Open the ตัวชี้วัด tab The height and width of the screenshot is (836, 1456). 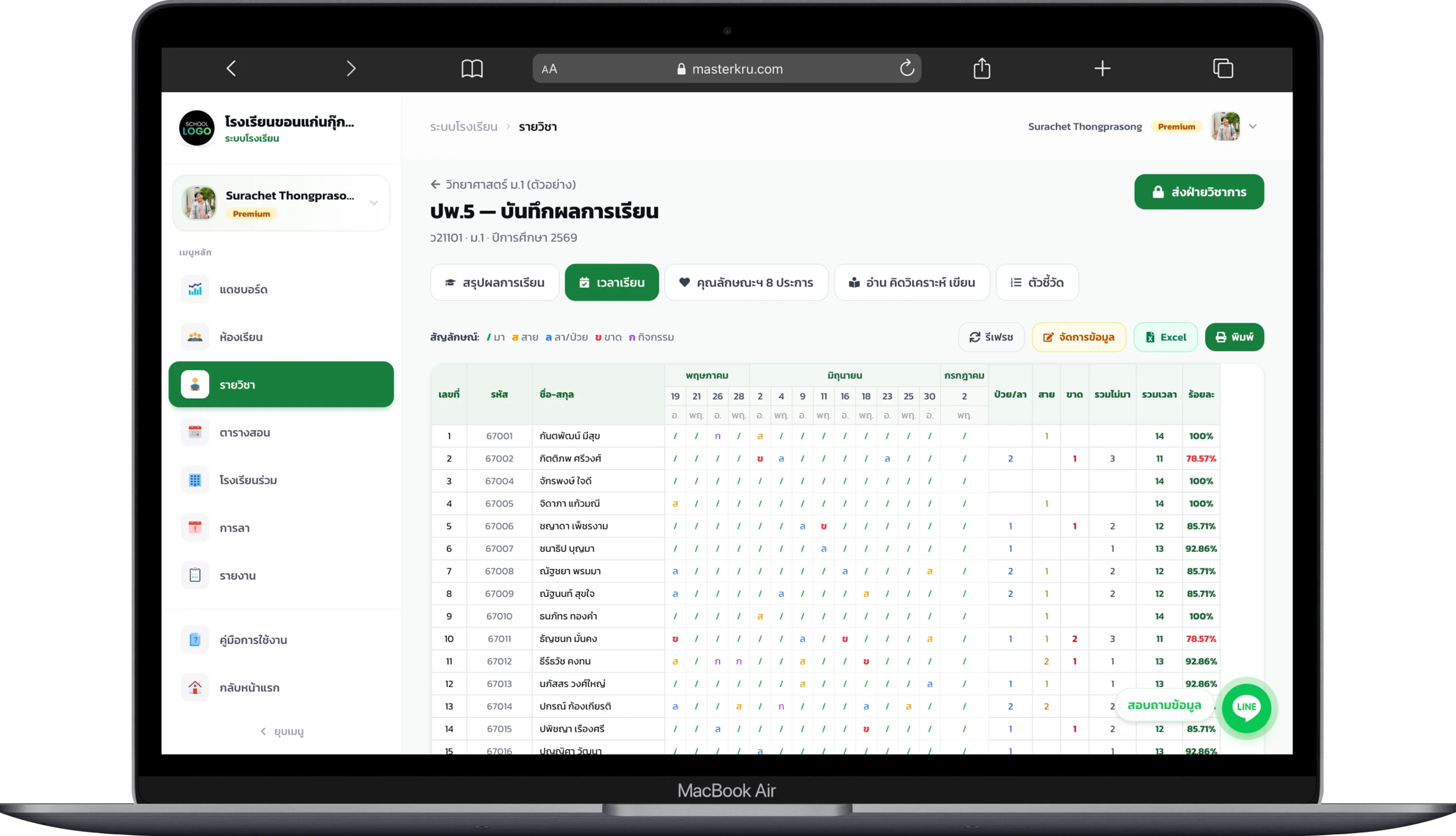pyautogui.click(x=1037, y=283)
